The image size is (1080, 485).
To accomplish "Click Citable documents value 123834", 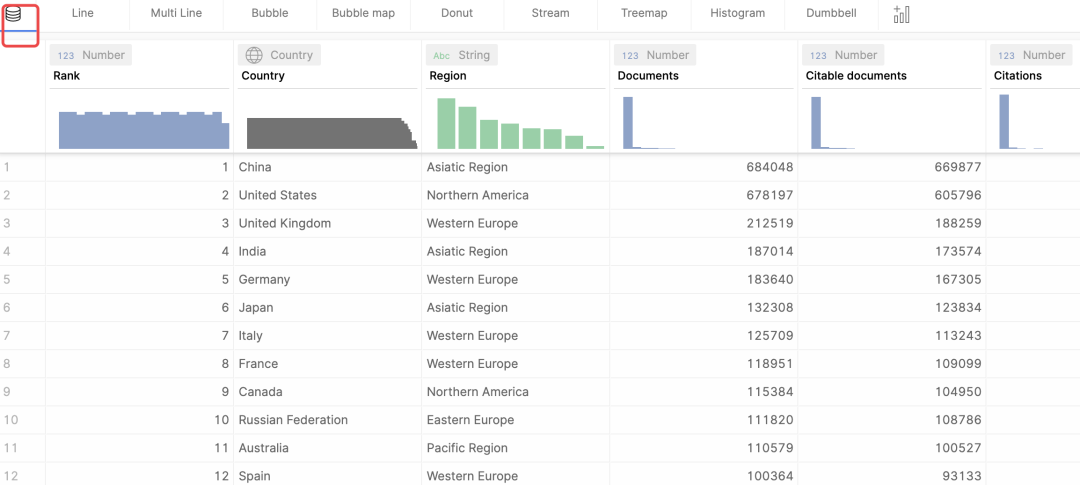I will click(958, 307).
